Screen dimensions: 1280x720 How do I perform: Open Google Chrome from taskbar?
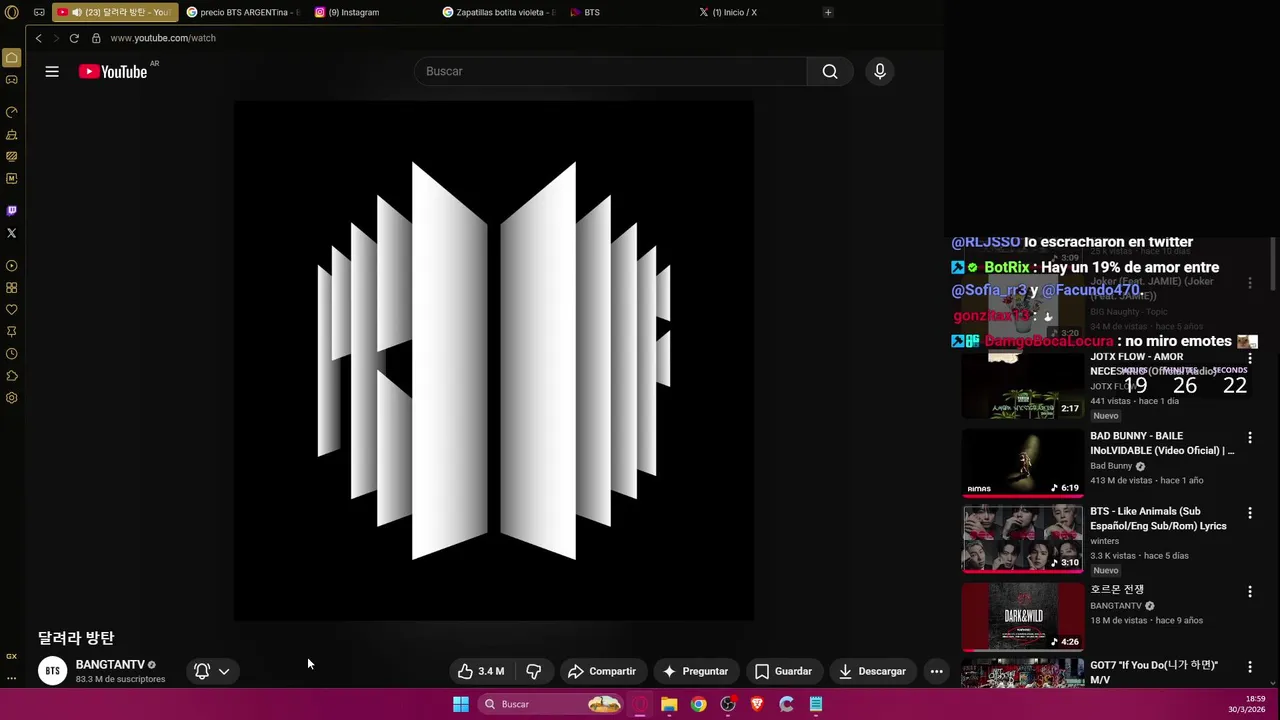[698, 704]
